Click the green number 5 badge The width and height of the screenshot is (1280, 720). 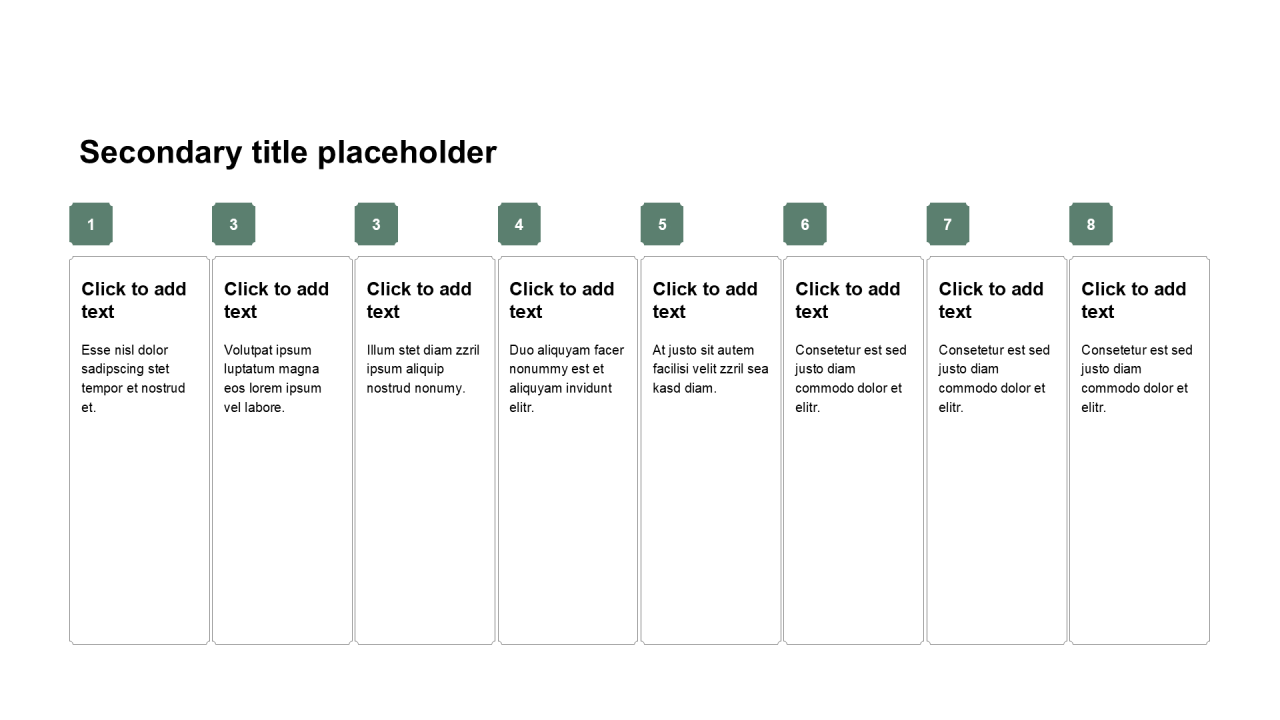coord(662,224)
